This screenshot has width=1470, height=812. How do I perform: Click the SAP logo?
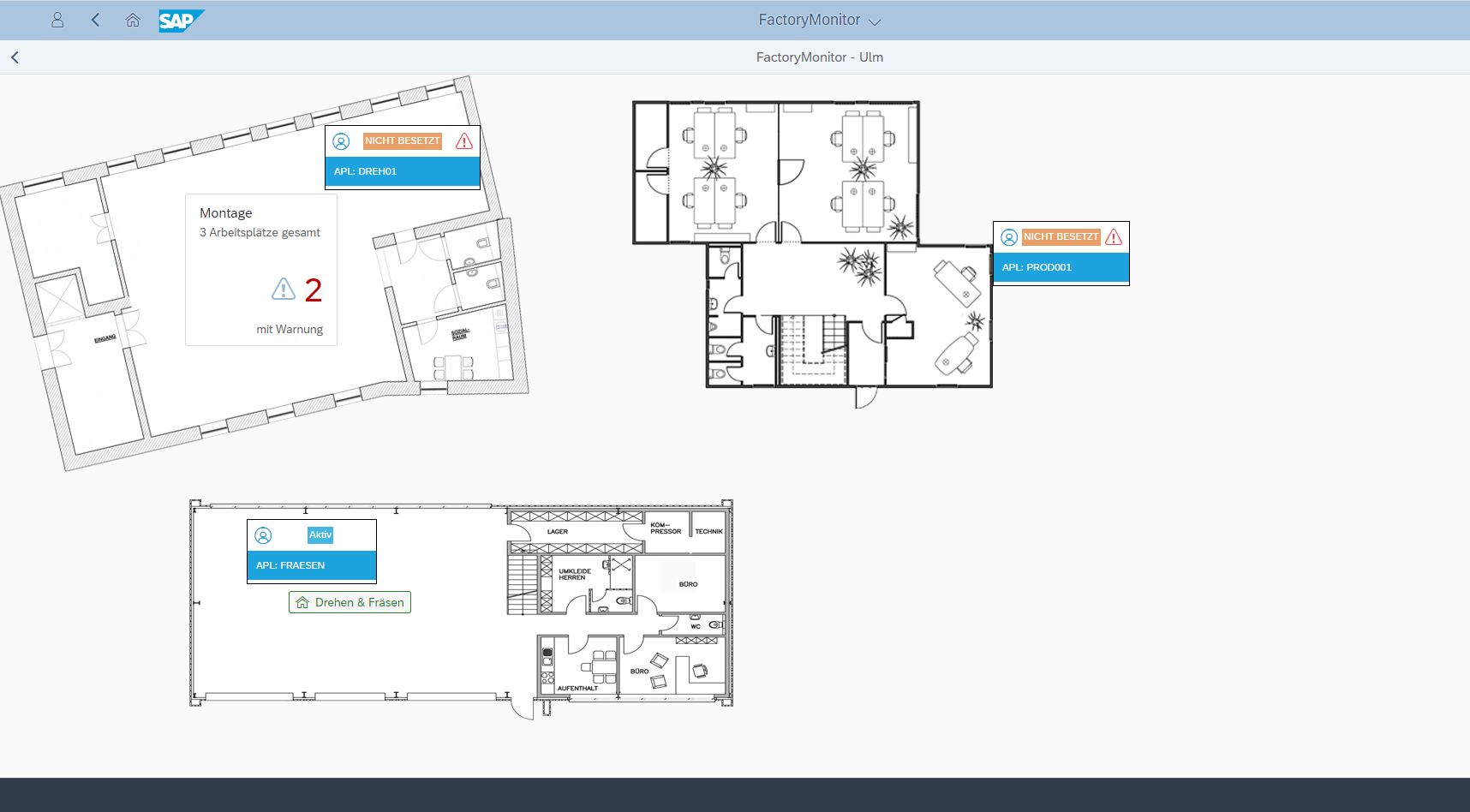pos(181,21)
